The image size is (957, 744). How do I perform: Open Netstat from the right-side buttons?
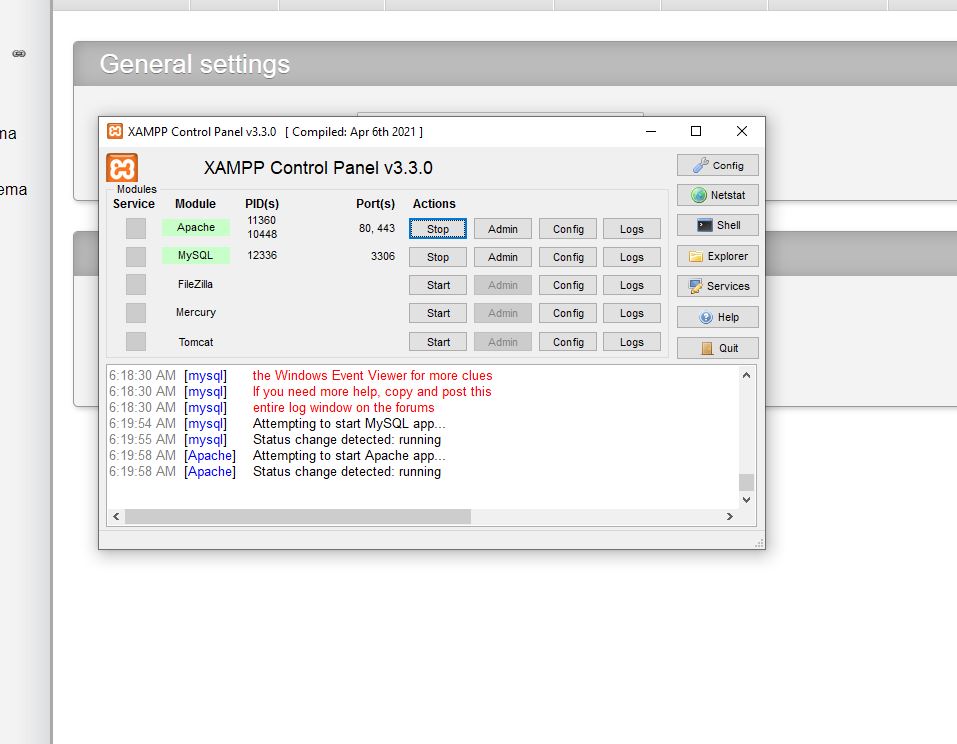tap(717, 196)
